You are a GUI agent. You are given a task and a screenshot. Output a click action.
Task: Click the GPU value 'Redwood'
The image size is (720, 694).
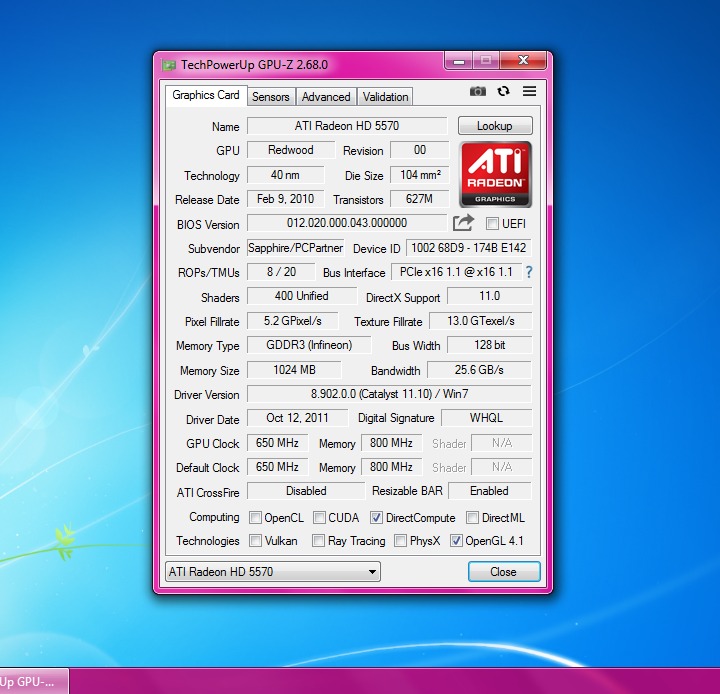(291, 150)
